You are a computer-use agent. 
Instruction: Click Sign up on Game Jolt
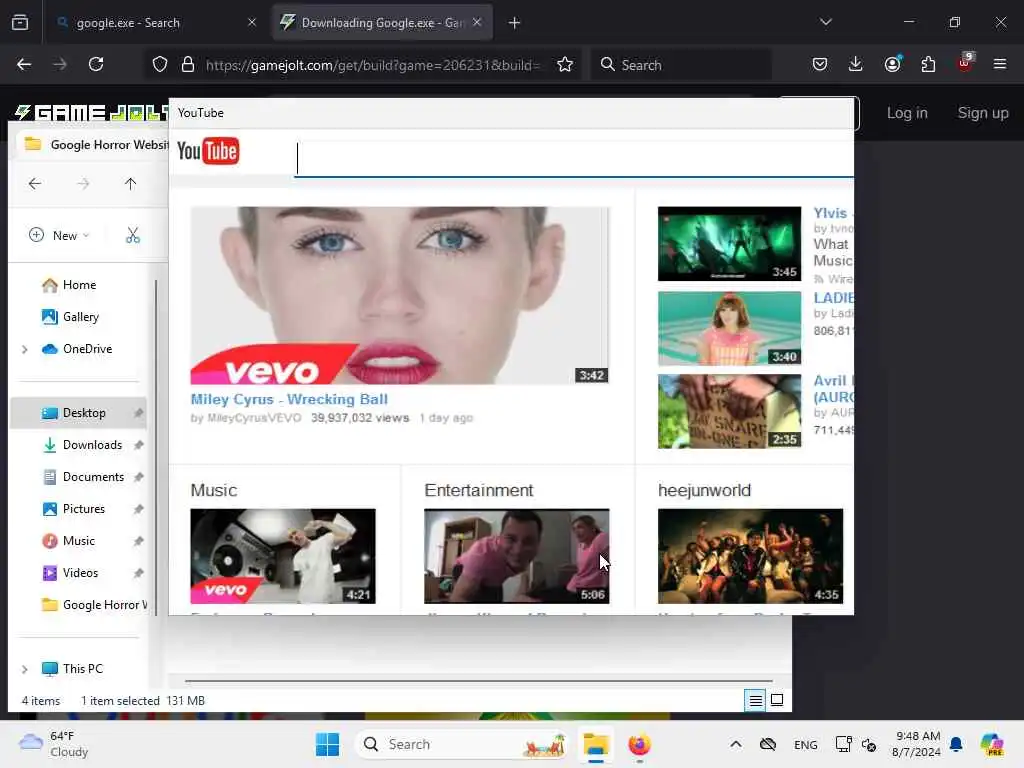tap(982, 113)
